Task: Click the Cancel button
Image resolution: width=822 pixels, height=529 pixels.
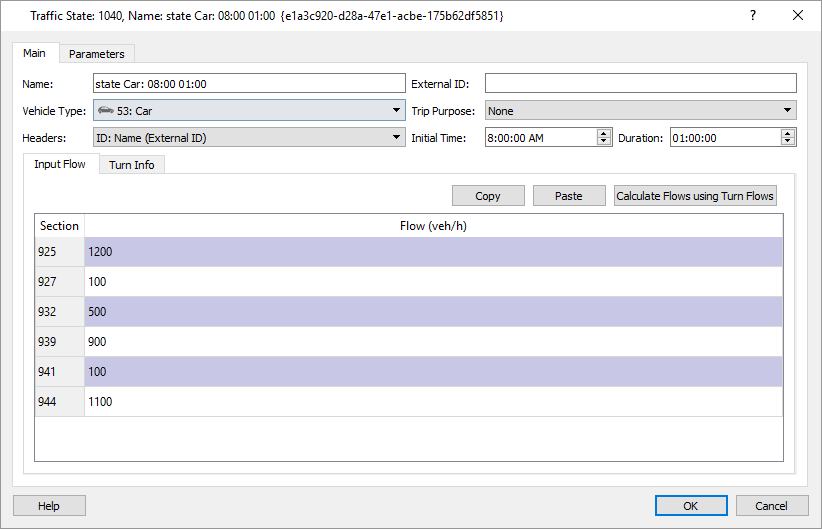Action: point(772,506)
